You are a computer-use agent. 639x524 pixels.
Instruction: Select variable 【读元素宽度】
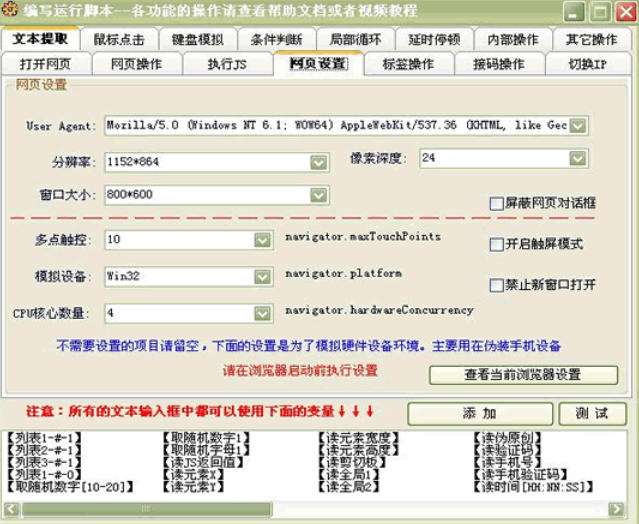(359, 438)
